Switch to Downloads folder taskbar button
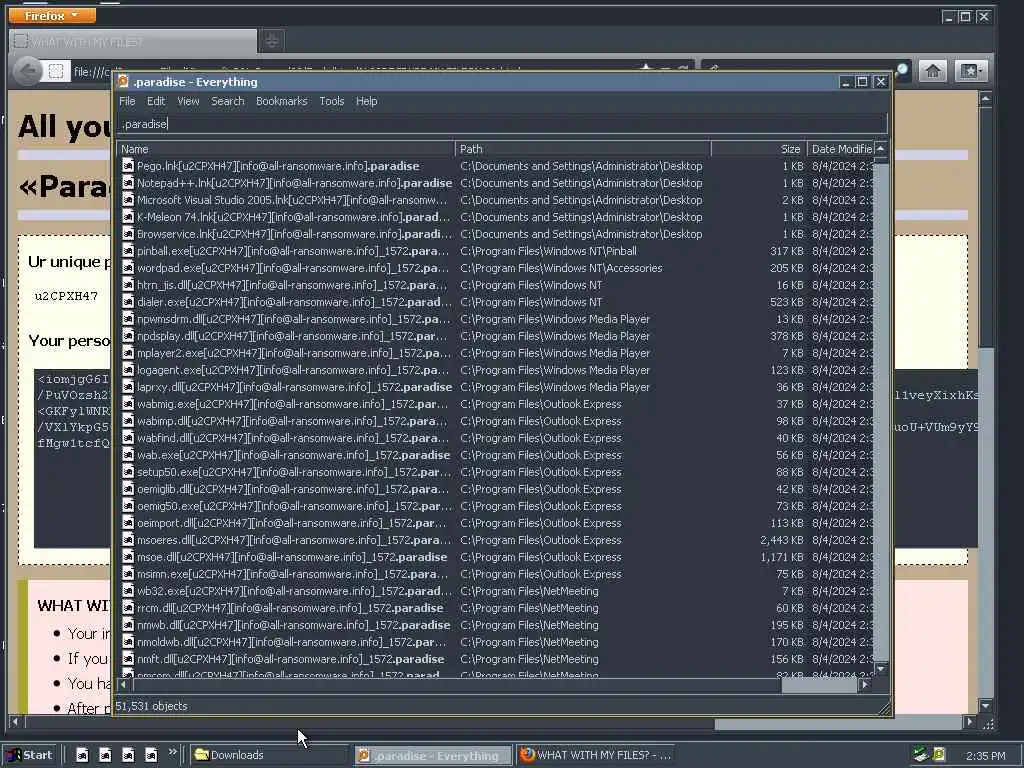The height and width of the screenshot is (768, 1024). click(x=270, y=755)
